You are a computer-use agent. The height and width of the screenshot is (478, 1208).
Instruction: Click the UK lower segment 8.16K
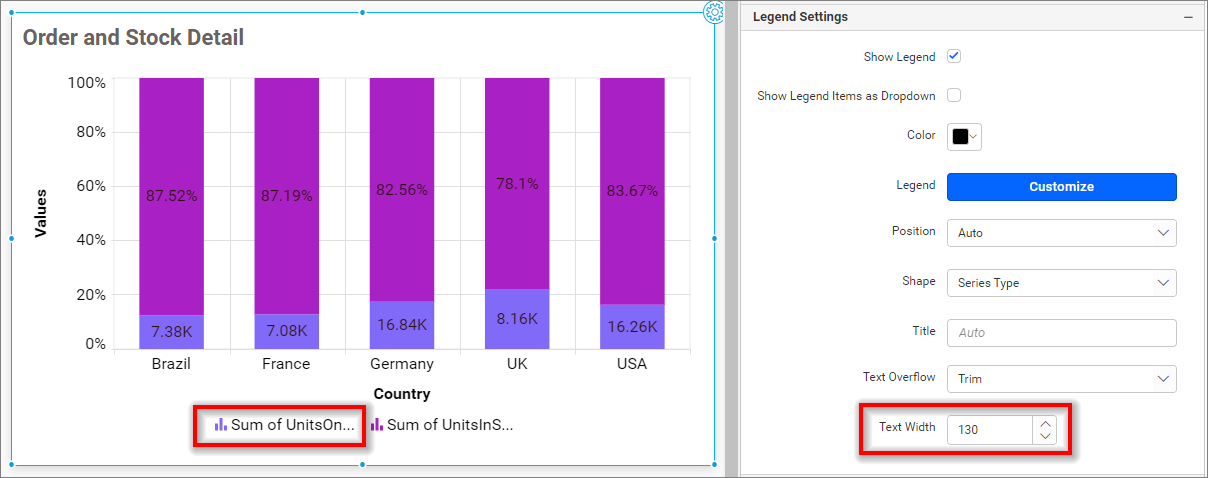(517, 319)
